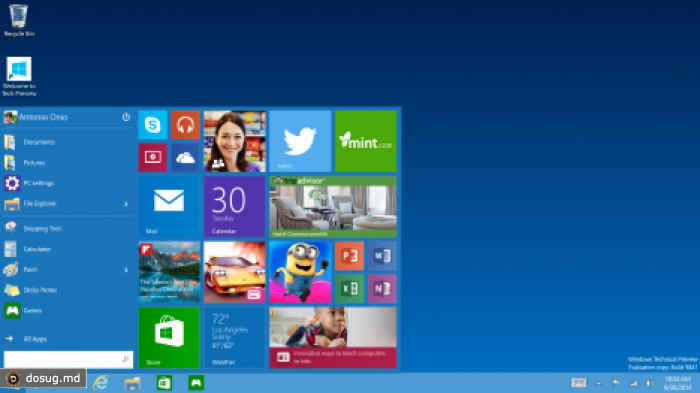The width and height of the screenshot is (700, 393).
Task: Launch OneNote from its tile
Action: point(382,288)
